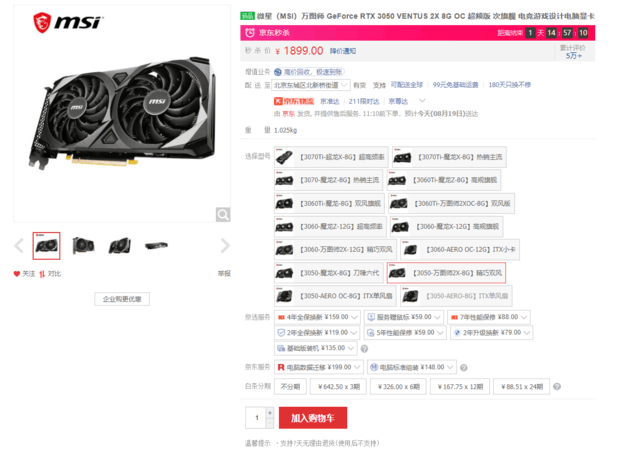Click the 对比 compare icon
The height and width of the screenshot is (449, 639).
click(42, 274)
